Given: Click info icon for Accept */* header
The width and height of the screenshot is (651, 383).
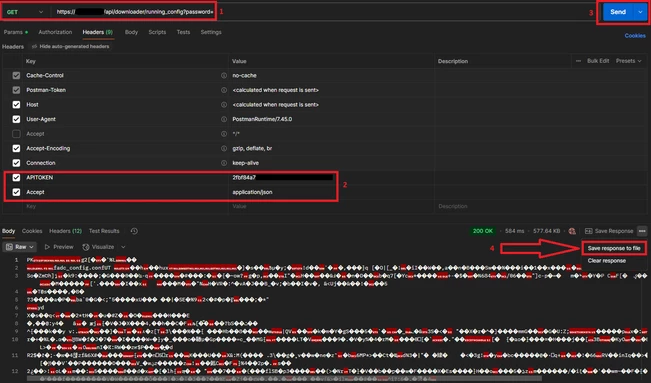Looking at the screenshot, I should click(x=224, y=134).
